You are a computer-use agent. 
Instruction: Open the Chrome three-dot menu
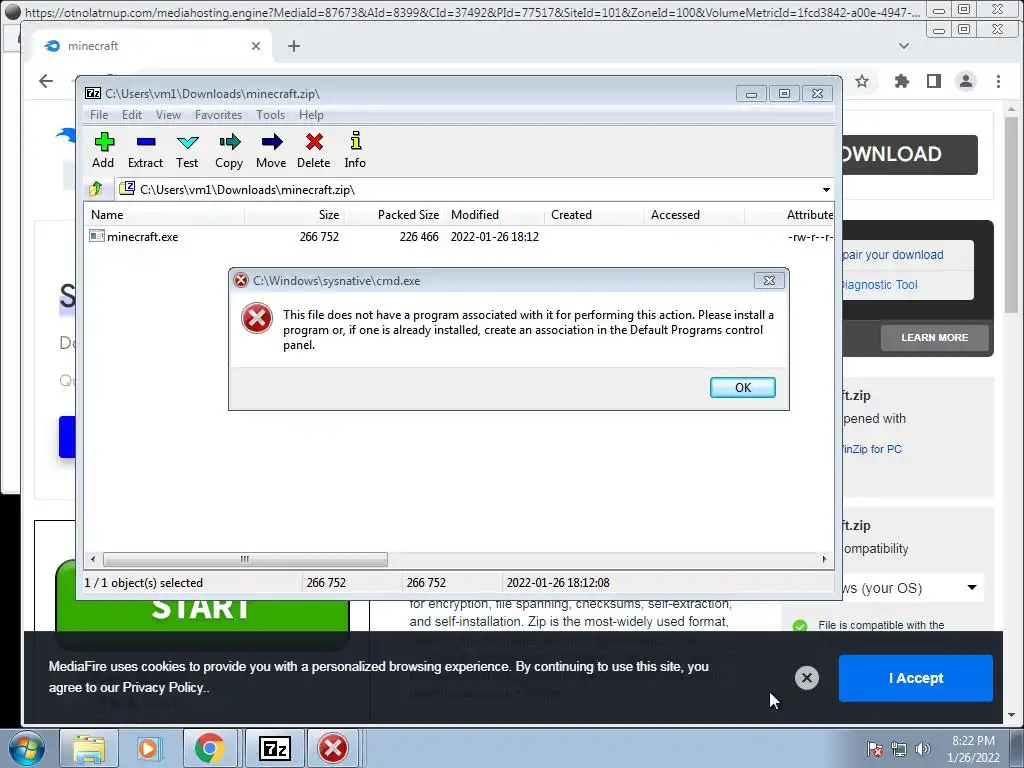pos(998,81)
